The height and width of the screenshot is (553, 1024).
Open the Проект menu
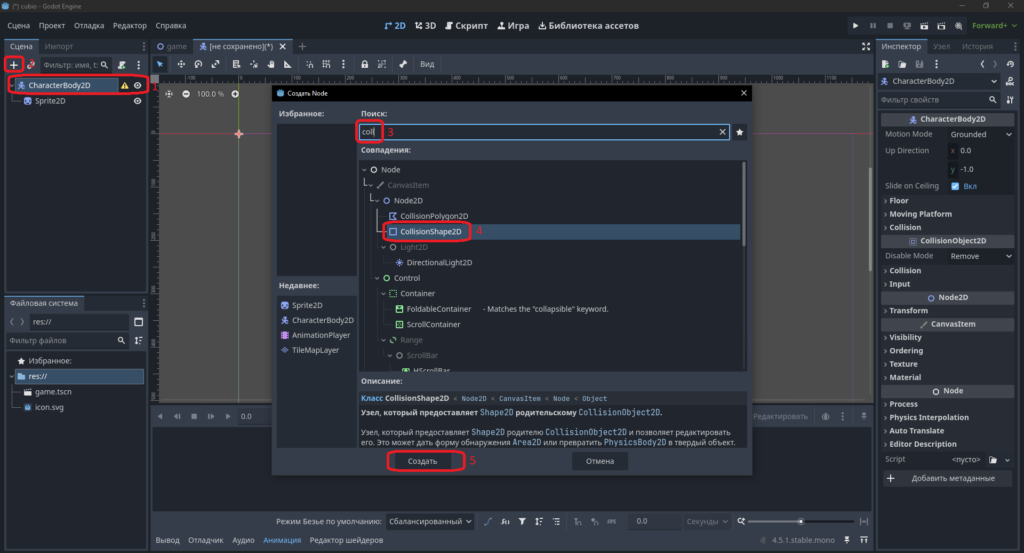(x=52, y=25)
